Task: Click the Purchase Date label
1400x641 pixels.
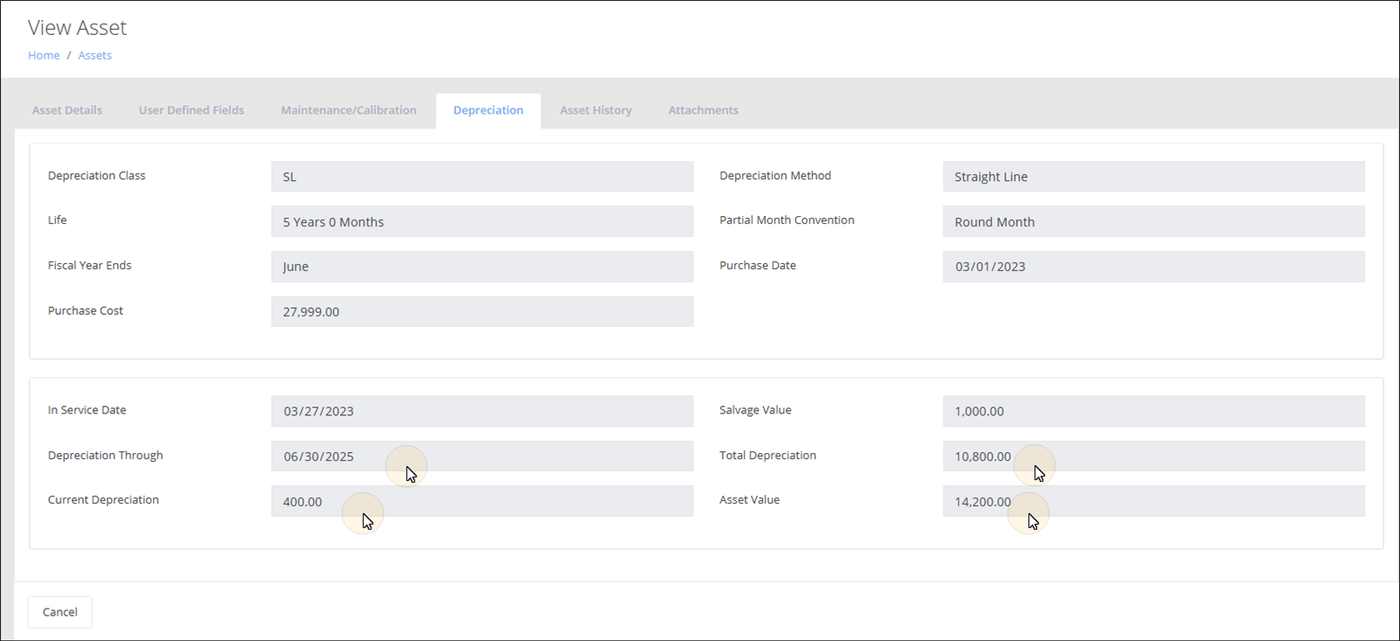Action: point(758,265)
